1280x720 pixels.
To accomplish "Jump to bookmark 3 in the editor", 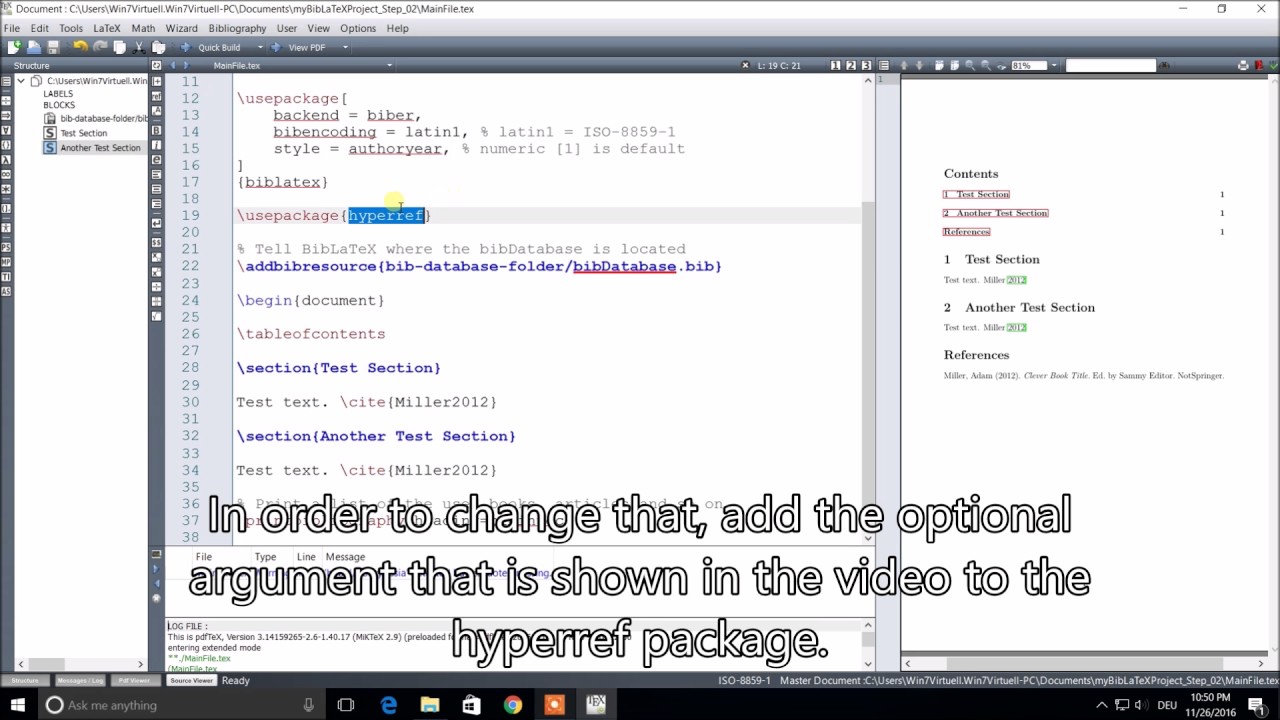I will coord(866,65).
